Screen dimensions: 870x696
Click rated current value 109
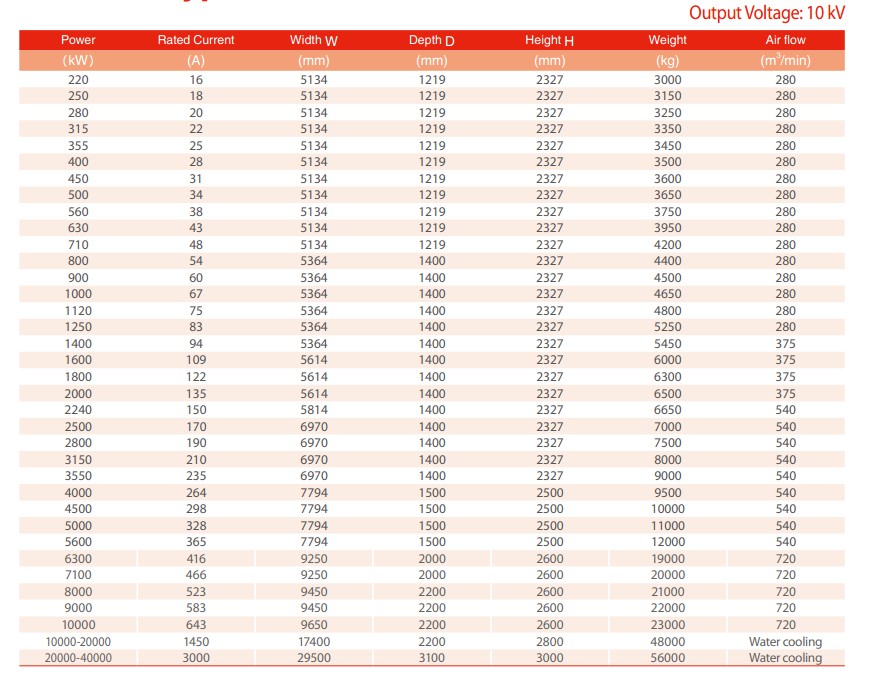pos(196,360)
